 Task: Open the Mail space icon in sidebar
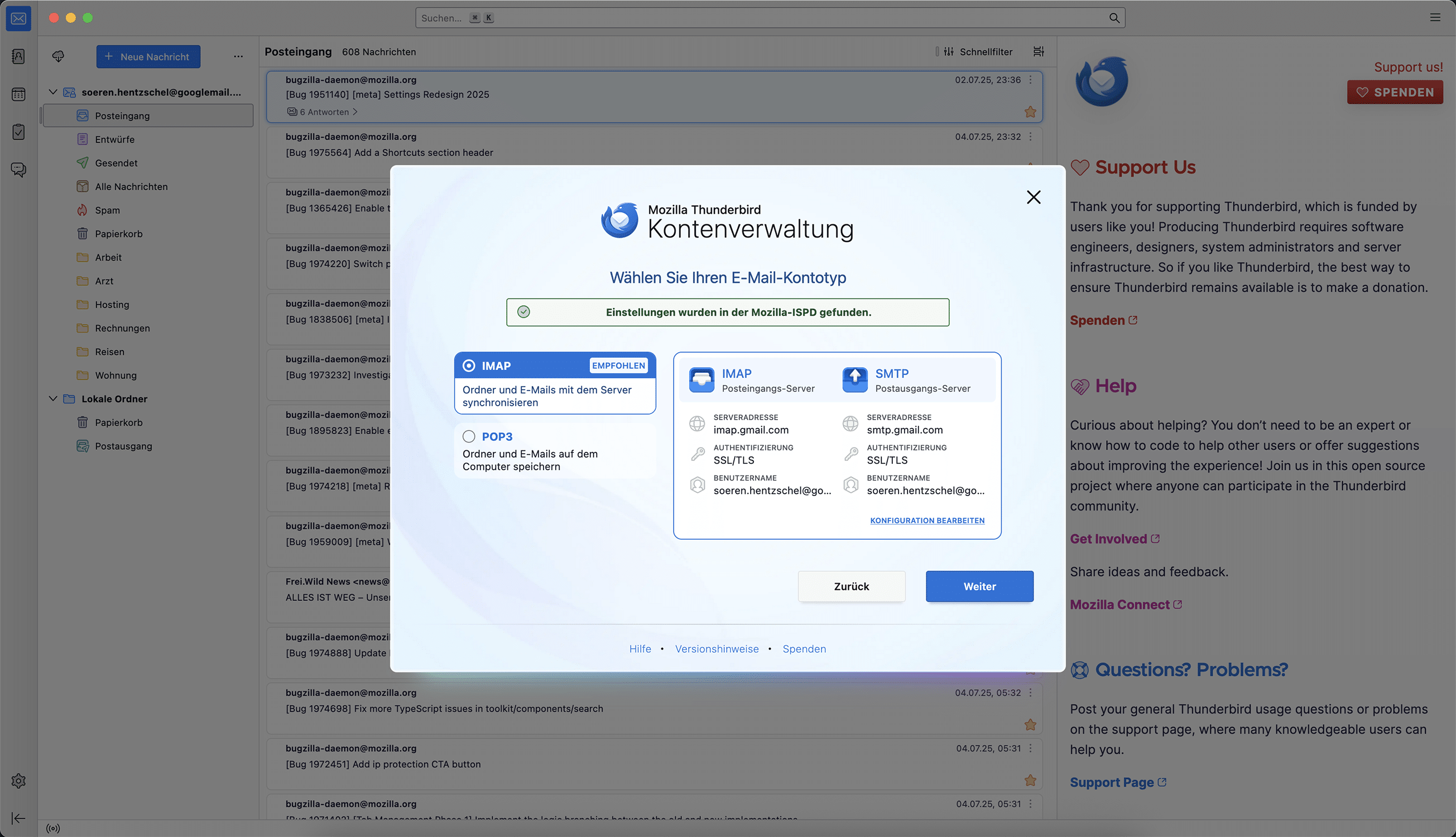tap(18, 18)
